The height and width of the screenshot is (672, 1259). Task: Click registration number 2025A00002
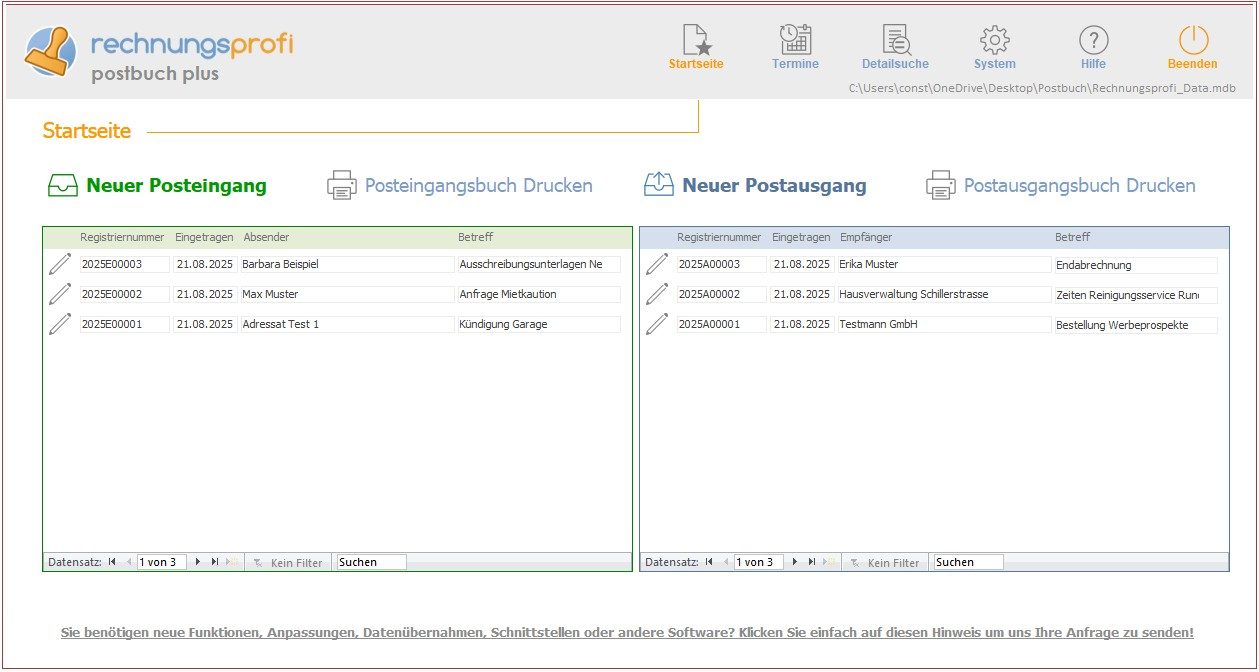pyautogui.click(x=722, y=294)
